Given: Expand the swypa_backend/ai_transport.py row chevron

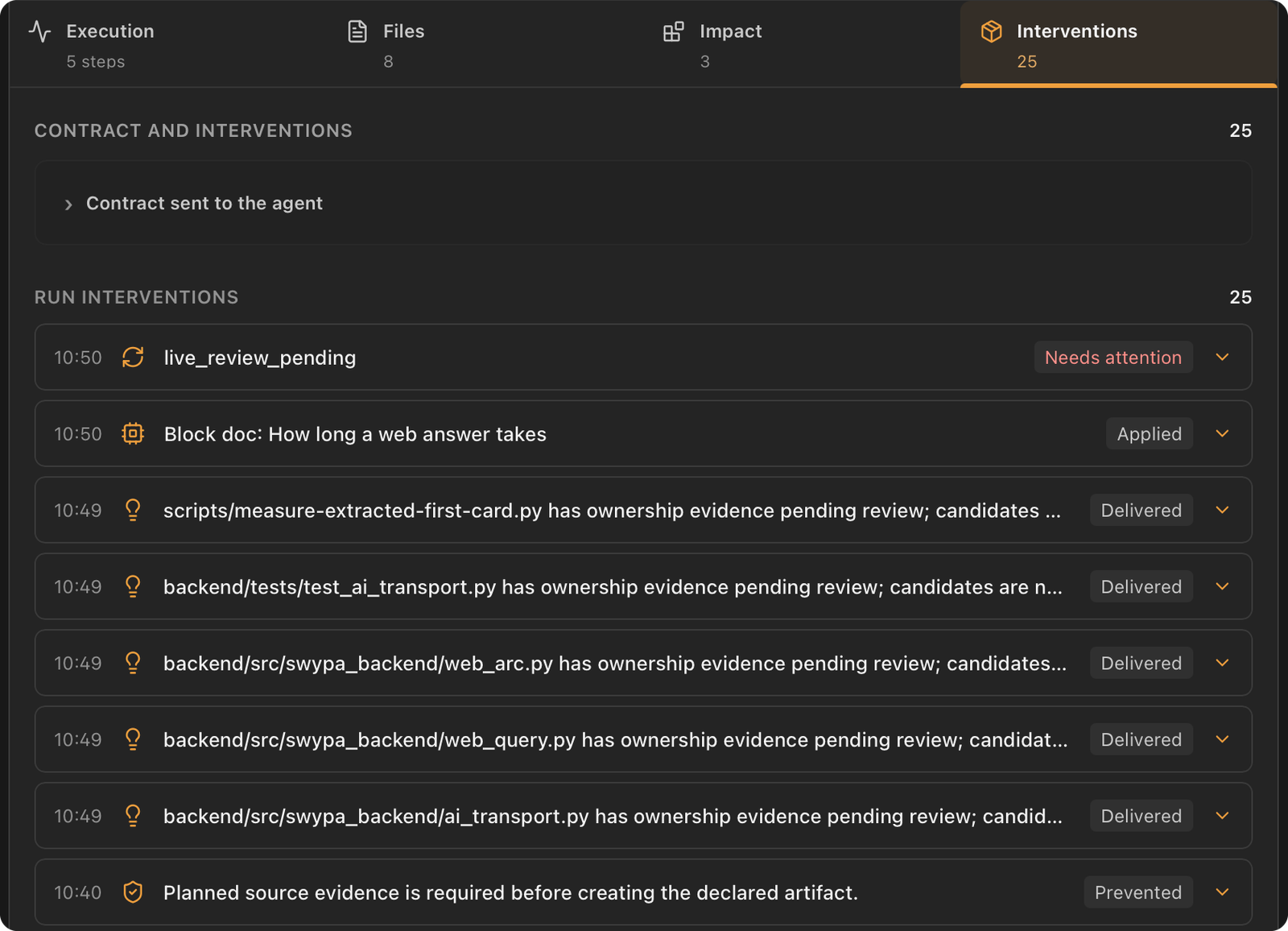Looking at the screenshot, I should click(1222, 816).
